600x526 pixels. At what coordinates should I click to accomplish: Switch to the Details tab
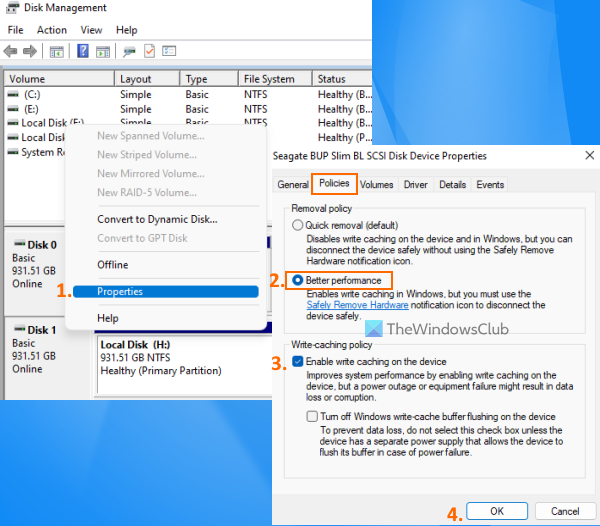[x=452, y=184]
